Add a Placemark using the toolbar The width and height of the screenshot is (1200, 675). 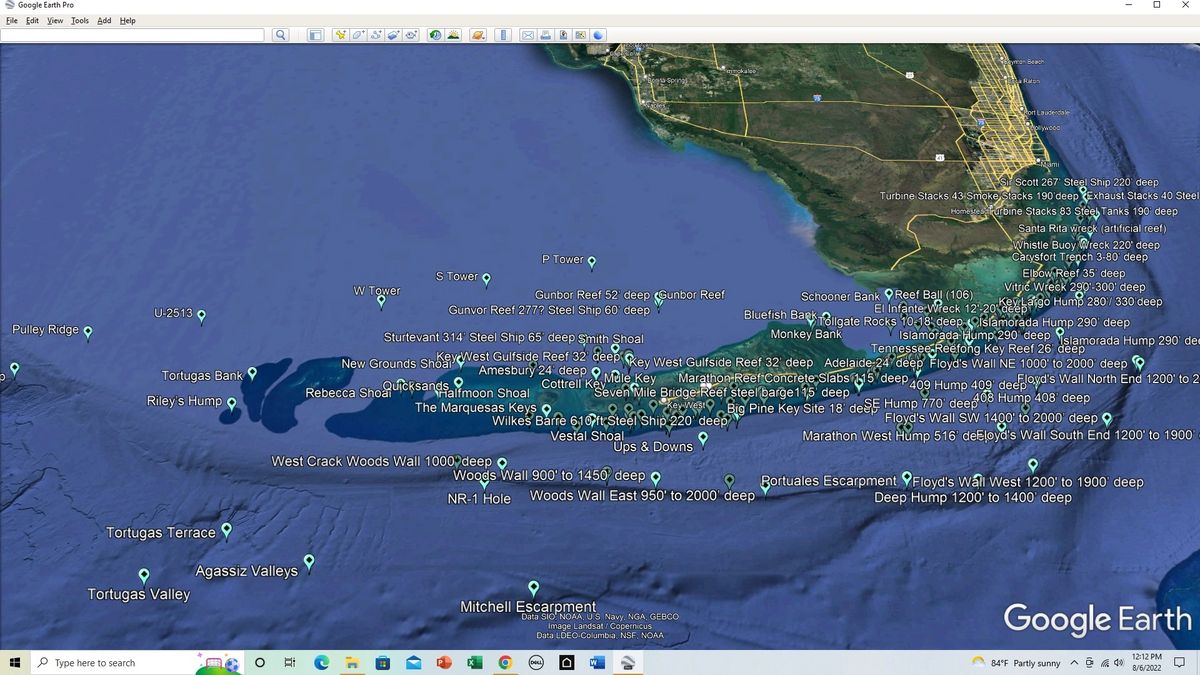pyautogui.click(x=339, y=34)
